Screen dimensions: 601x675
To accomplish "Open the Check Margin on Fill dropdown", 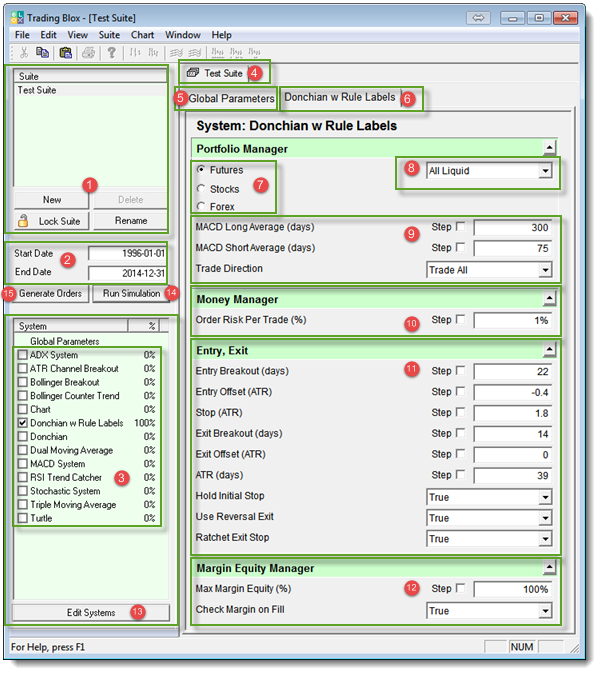I will pos(545,610).
